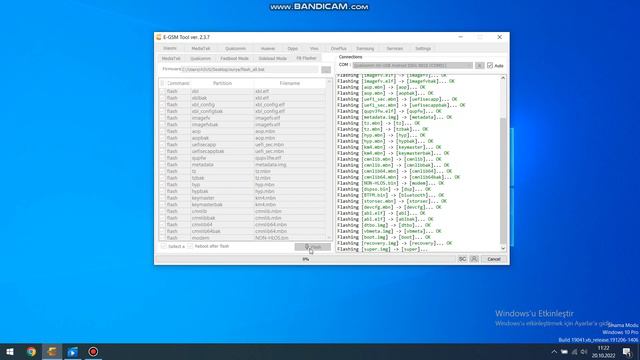The height and width of the screenshot is (360, 640).
Task: Toggle the Auto checkbox
Action: click(x=490, y=65)
